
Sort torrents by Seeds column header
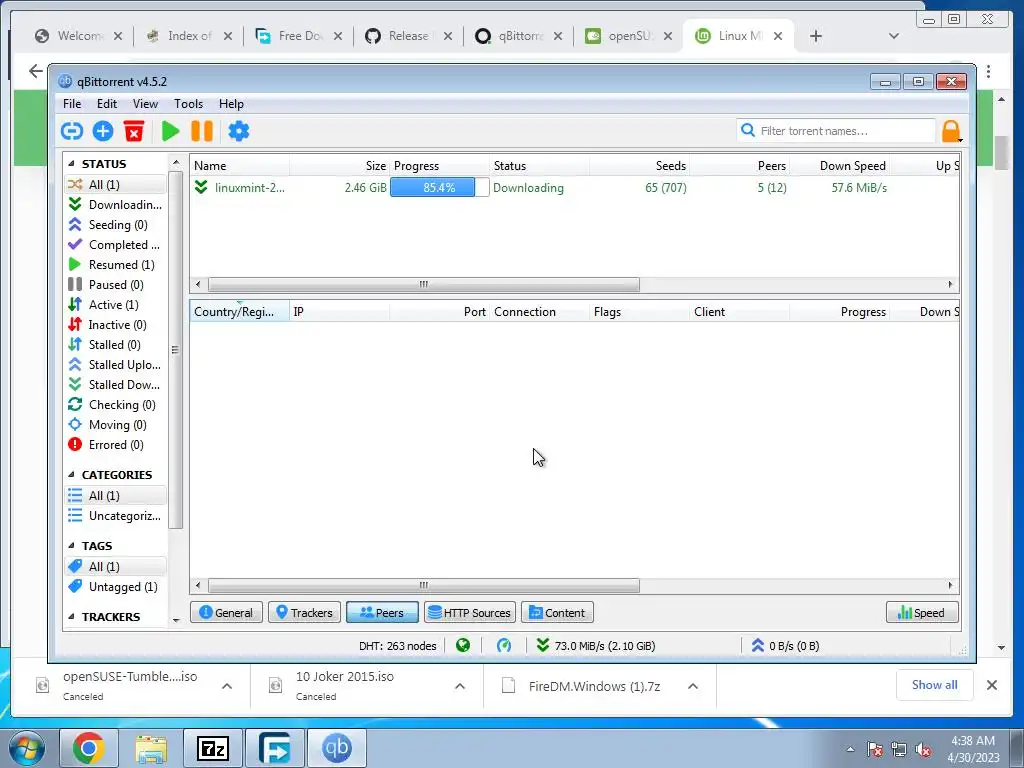pyautogui.click(x=640, y=166)
